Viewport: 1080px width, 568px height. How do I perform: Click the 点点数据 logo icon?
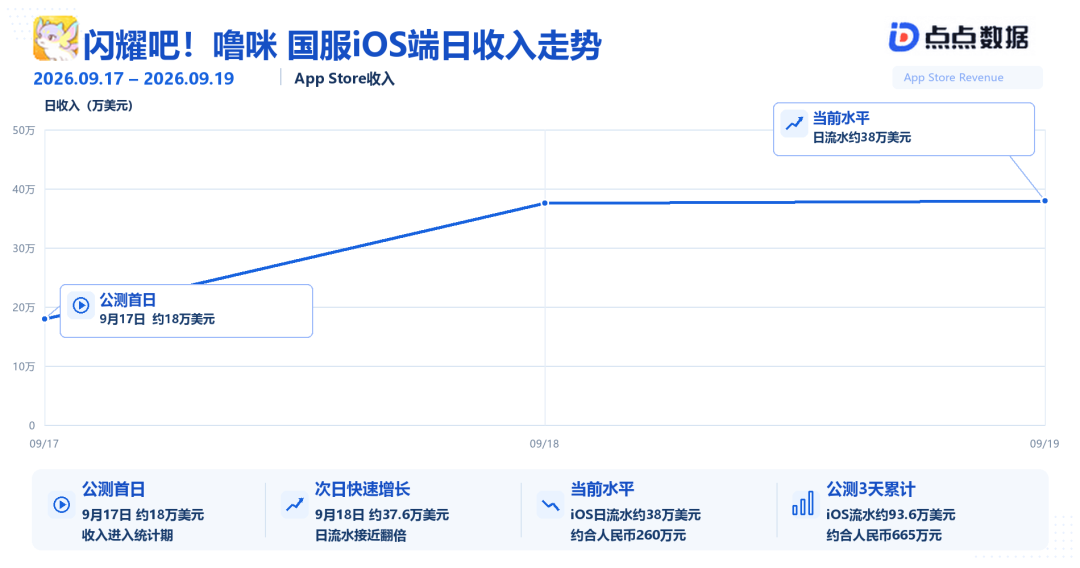[903, 37]
